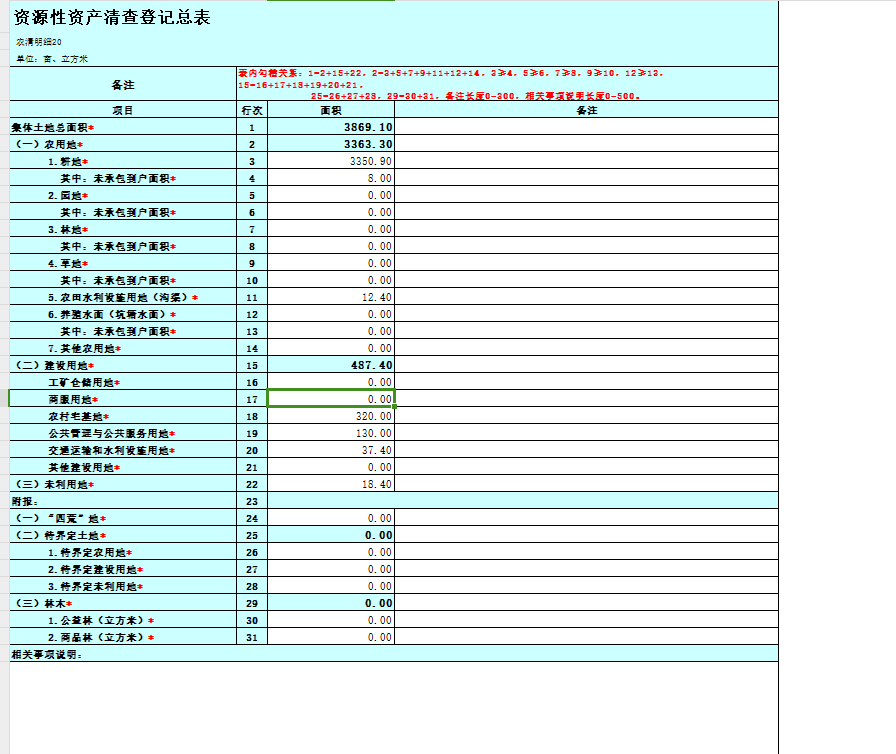The image size is (896, 754).
Task: Click the （三）未利用地 label cell
Action: (123, 484)
